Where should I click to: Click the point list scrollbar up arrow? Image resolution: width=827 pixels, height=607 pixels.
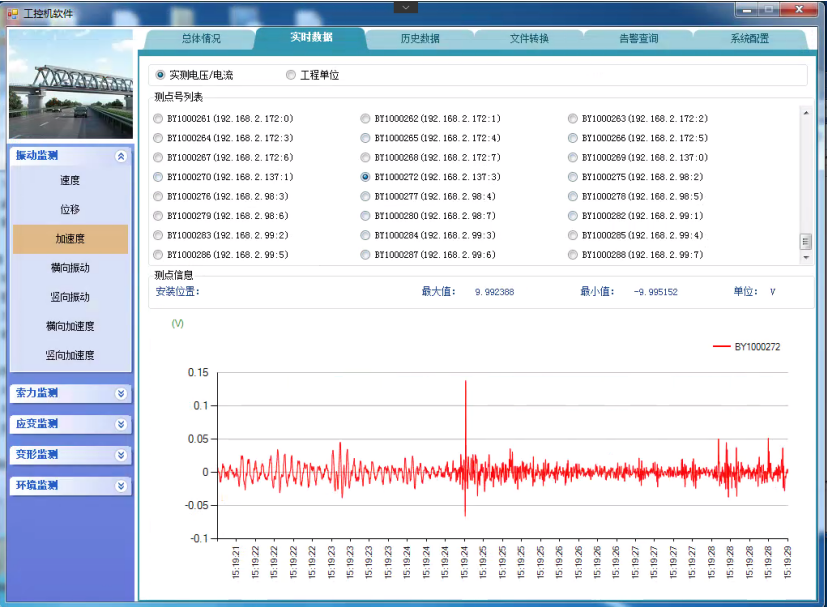coord(806,112)
